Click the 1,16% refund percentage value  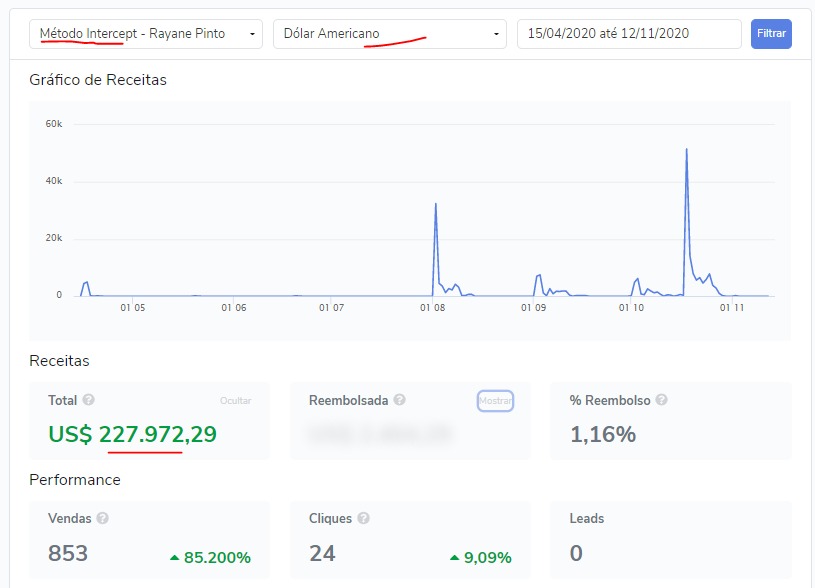(603, 434)
